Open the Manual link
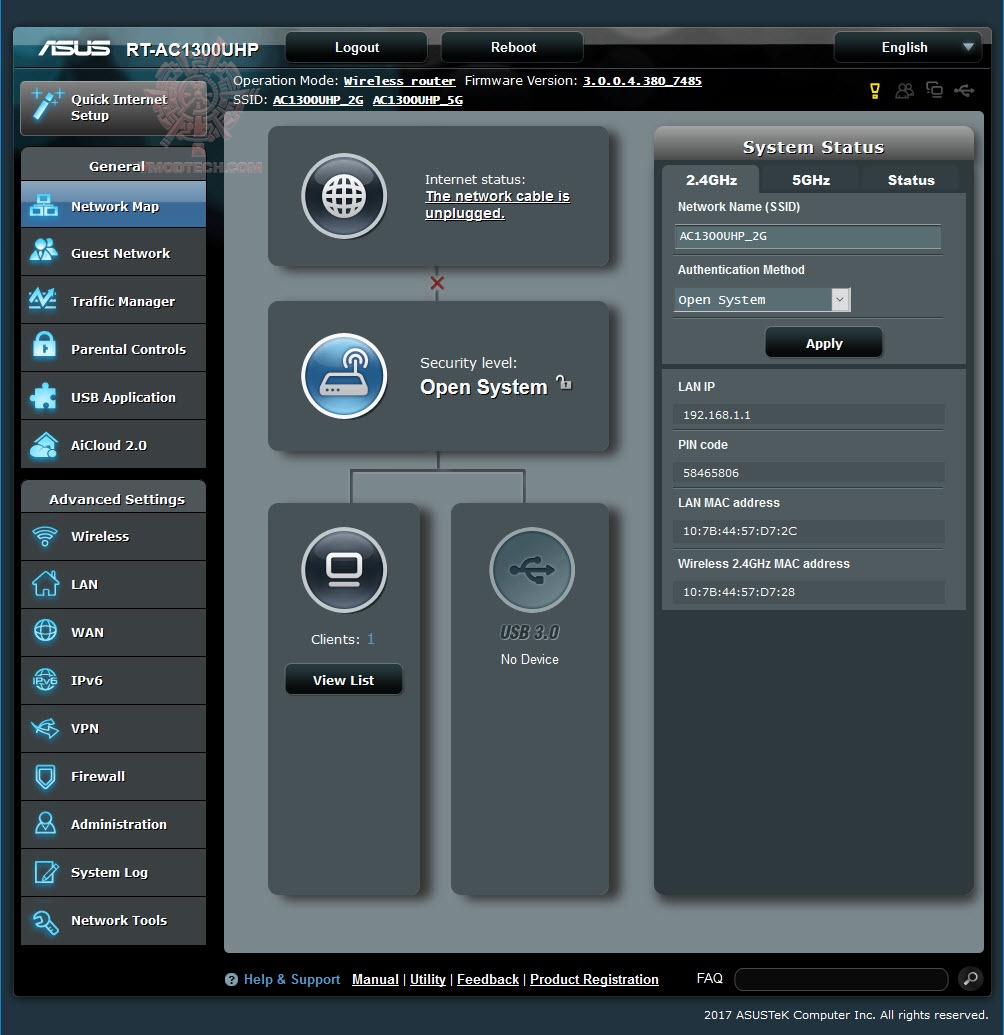The height and width of the screenshot is (1035, 1004). (x=375, y=979)
